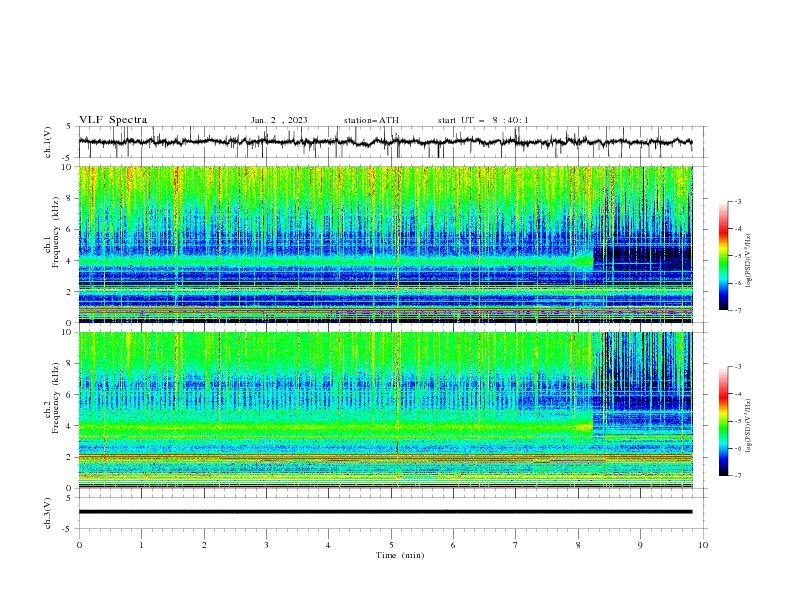This screenshot has height=612, width=792.
Task: Click inside the ch.2 spectrogram panel
Action: click(385, 410)
